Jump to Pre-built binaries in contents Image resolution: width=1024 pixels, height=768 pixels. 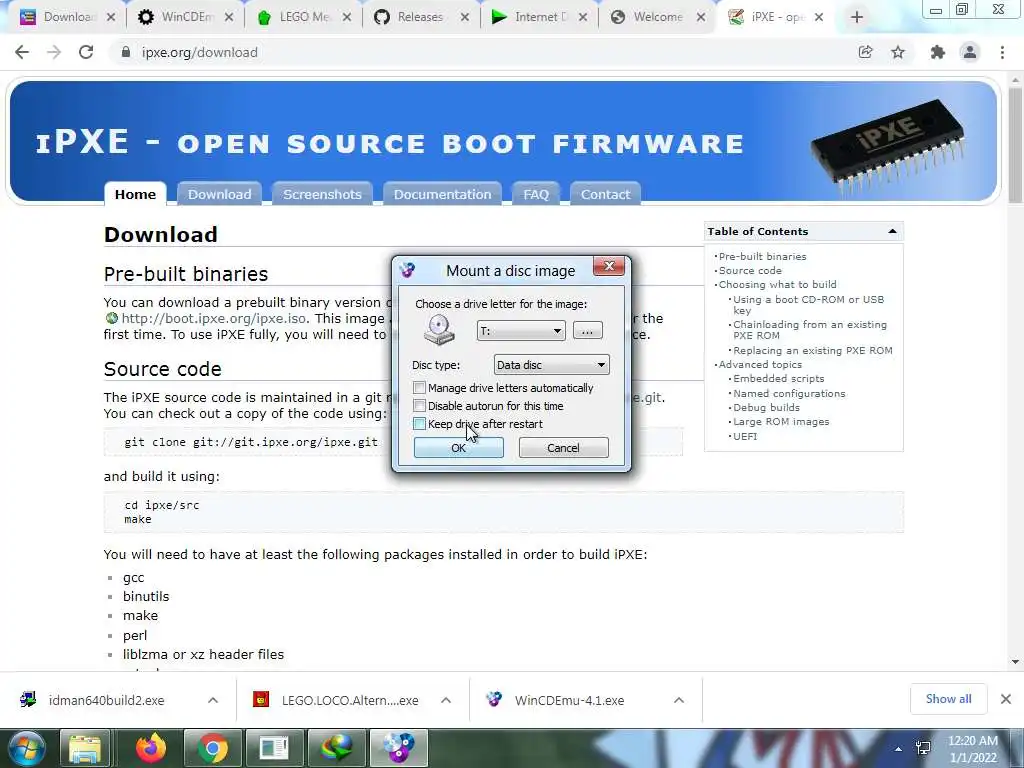coord(762,257)
